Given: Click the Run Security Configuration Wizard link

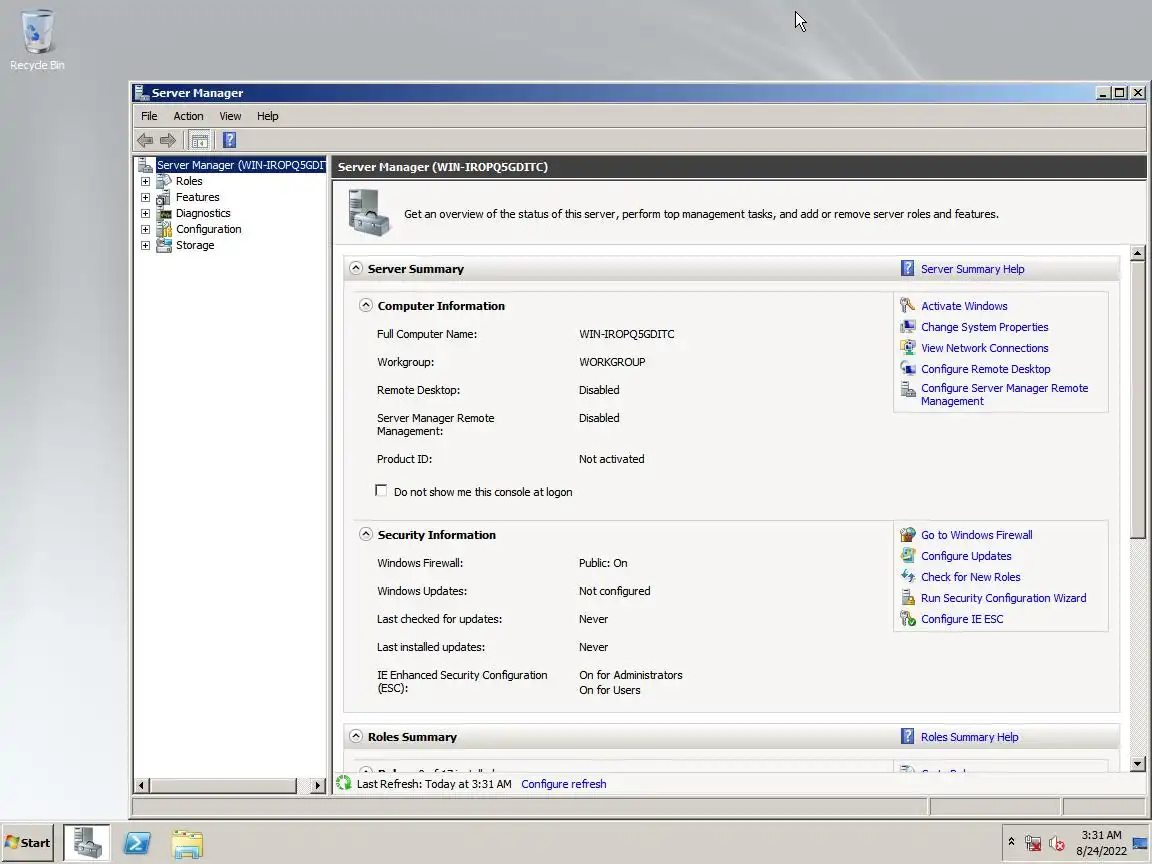Looking at the screenshot, I should click(1004, 598).
